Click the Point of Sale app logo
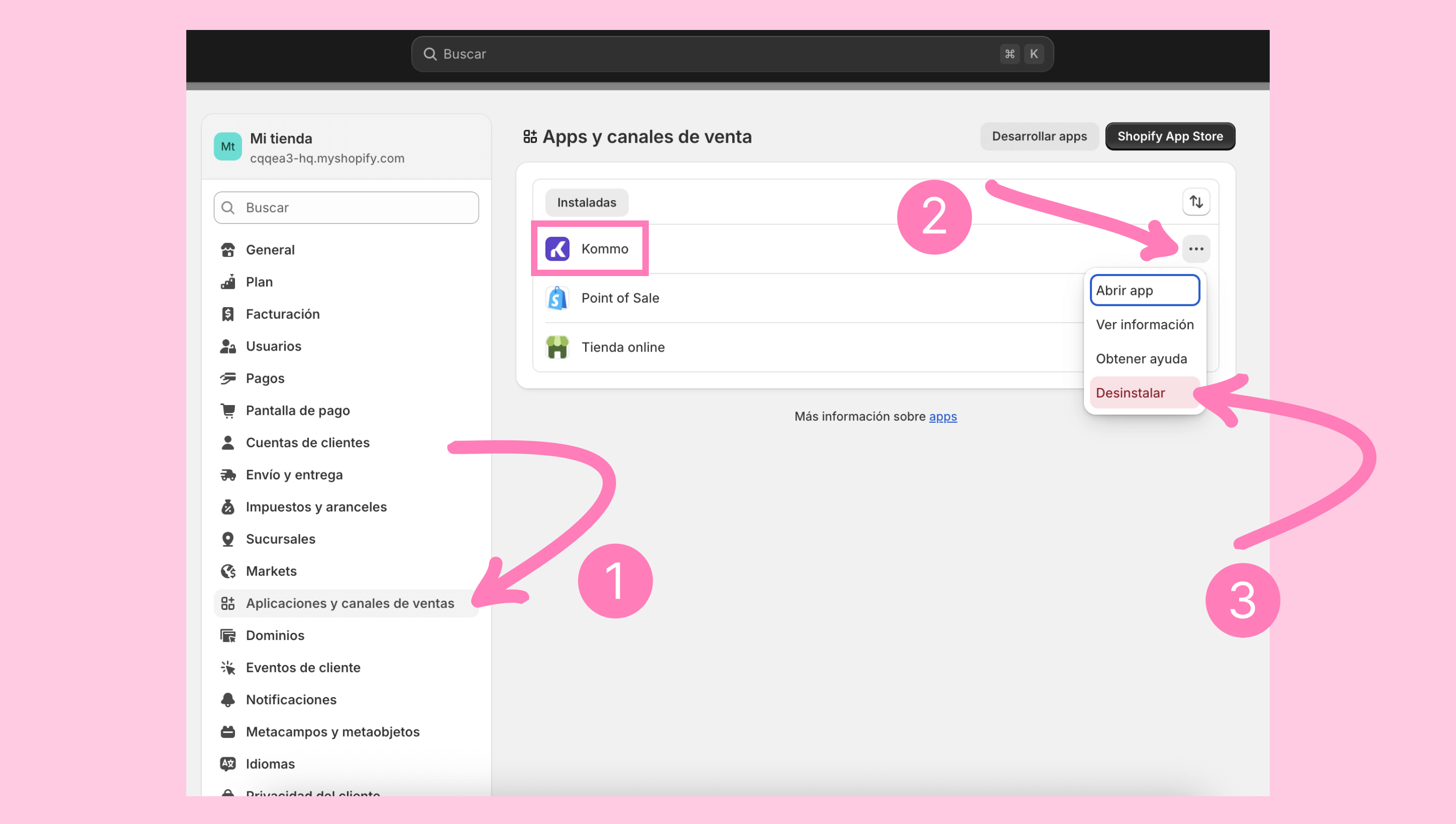 pyautogui.click(x=557, y=298)
